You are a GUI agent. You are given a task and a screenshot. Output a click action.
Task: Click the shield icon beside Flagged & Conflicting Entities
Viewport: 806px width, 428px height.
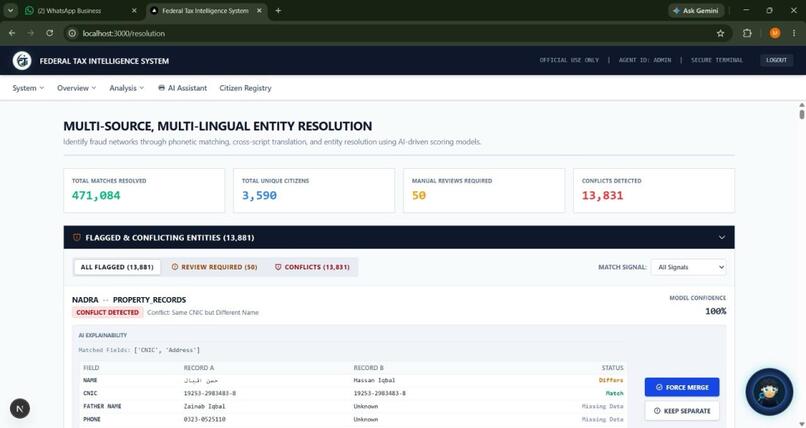pos(77,237)
